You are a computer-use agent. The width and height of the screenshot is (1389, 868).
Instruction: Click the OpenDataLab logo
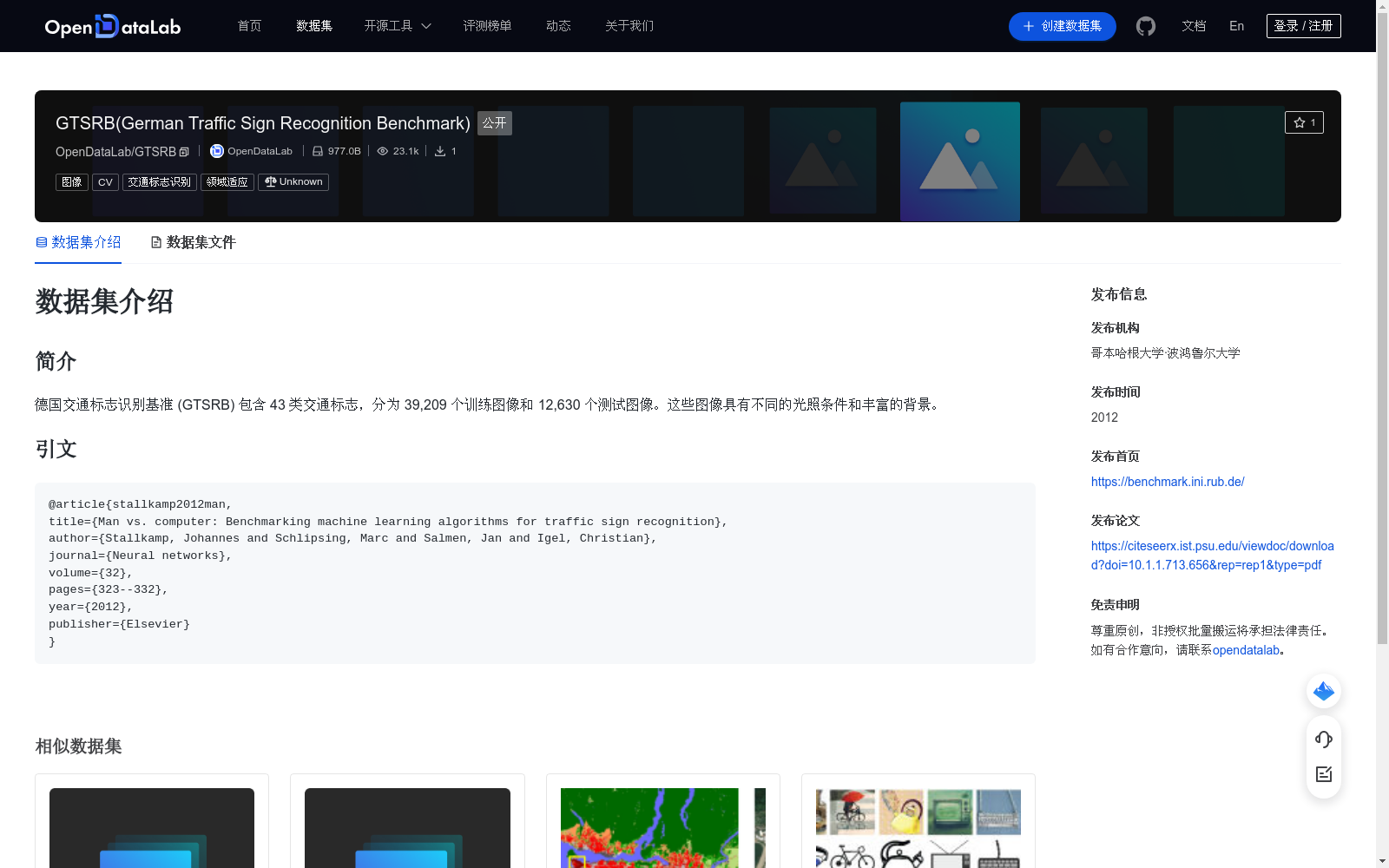(113, 26)
